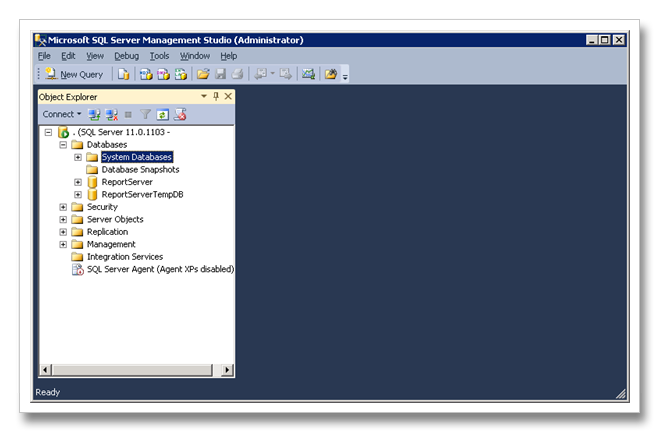Open the Connect dropdown in Object Explorer
Image resolution: width=660 pixels, height=433 pixels.
(62, 114)
